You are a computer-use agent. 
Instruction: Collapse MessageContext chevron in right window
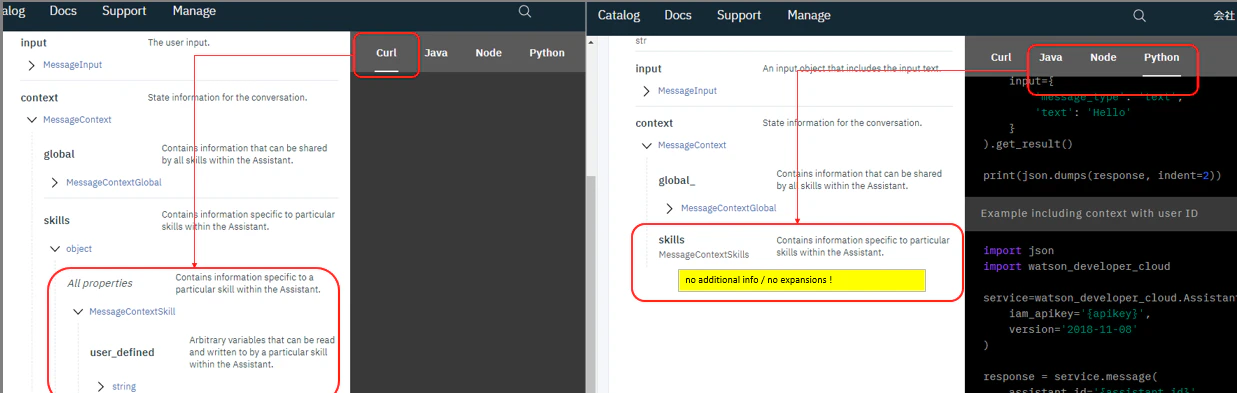click(647, 146)
